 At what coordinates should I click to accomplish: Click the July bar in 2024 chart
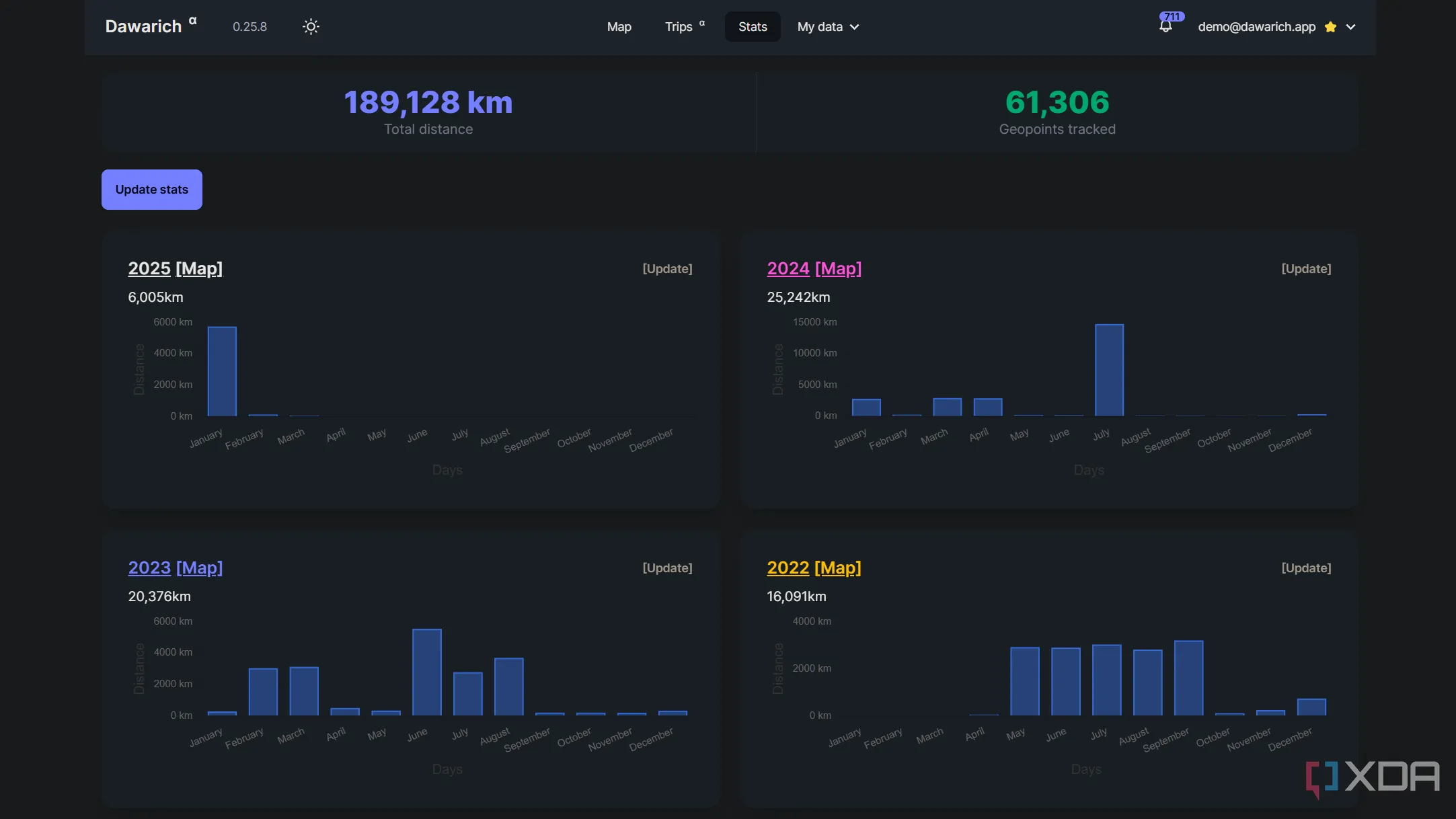(x=1109, y=370)
